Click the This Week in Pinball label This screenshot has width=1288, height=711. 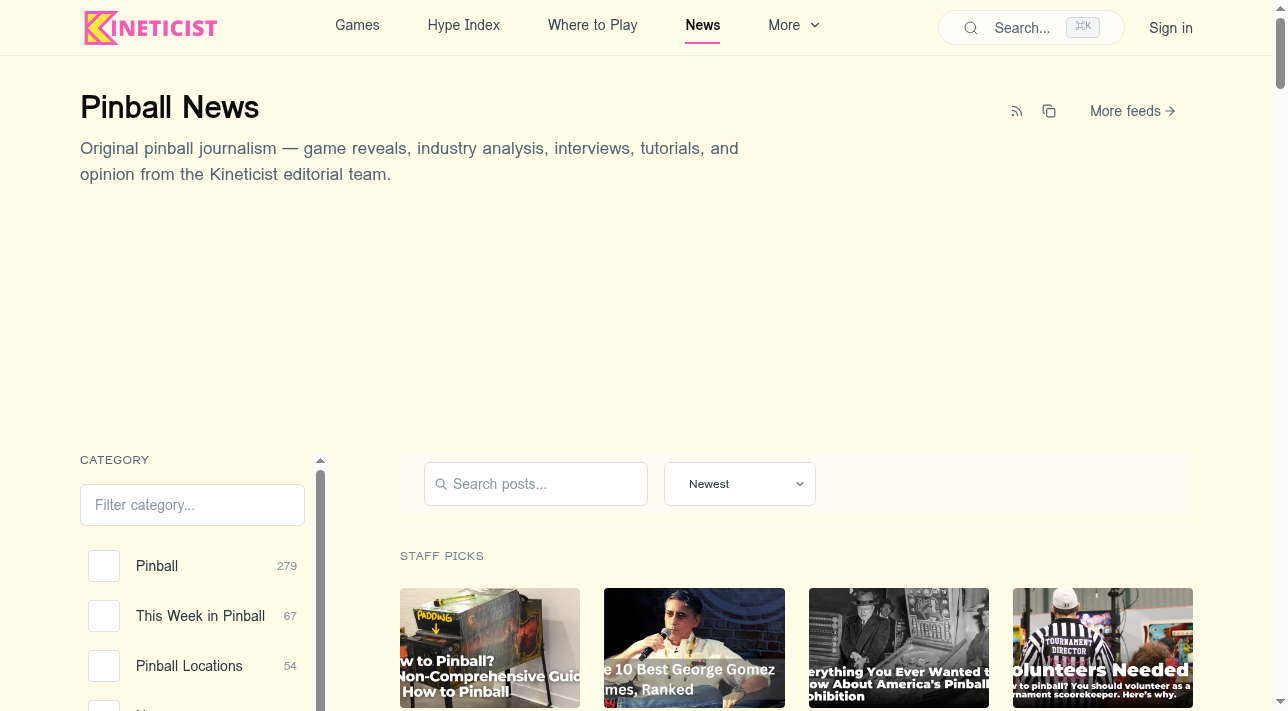coord(200,616)
